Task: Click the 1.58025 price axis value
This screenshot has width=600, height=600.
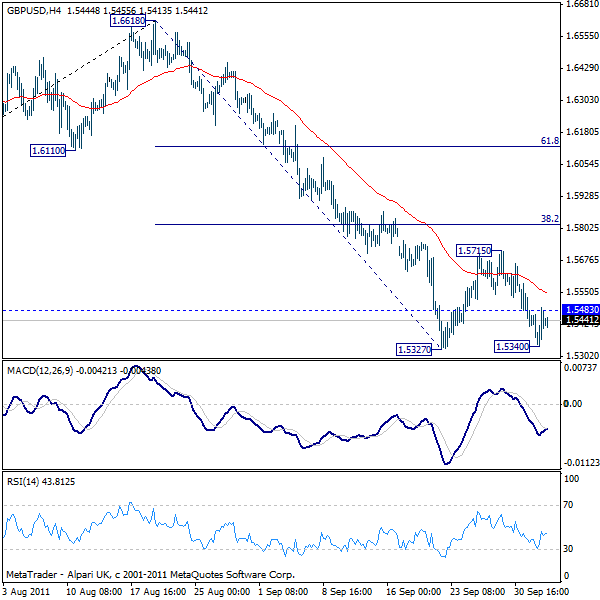Action: [x=582, y=228]
